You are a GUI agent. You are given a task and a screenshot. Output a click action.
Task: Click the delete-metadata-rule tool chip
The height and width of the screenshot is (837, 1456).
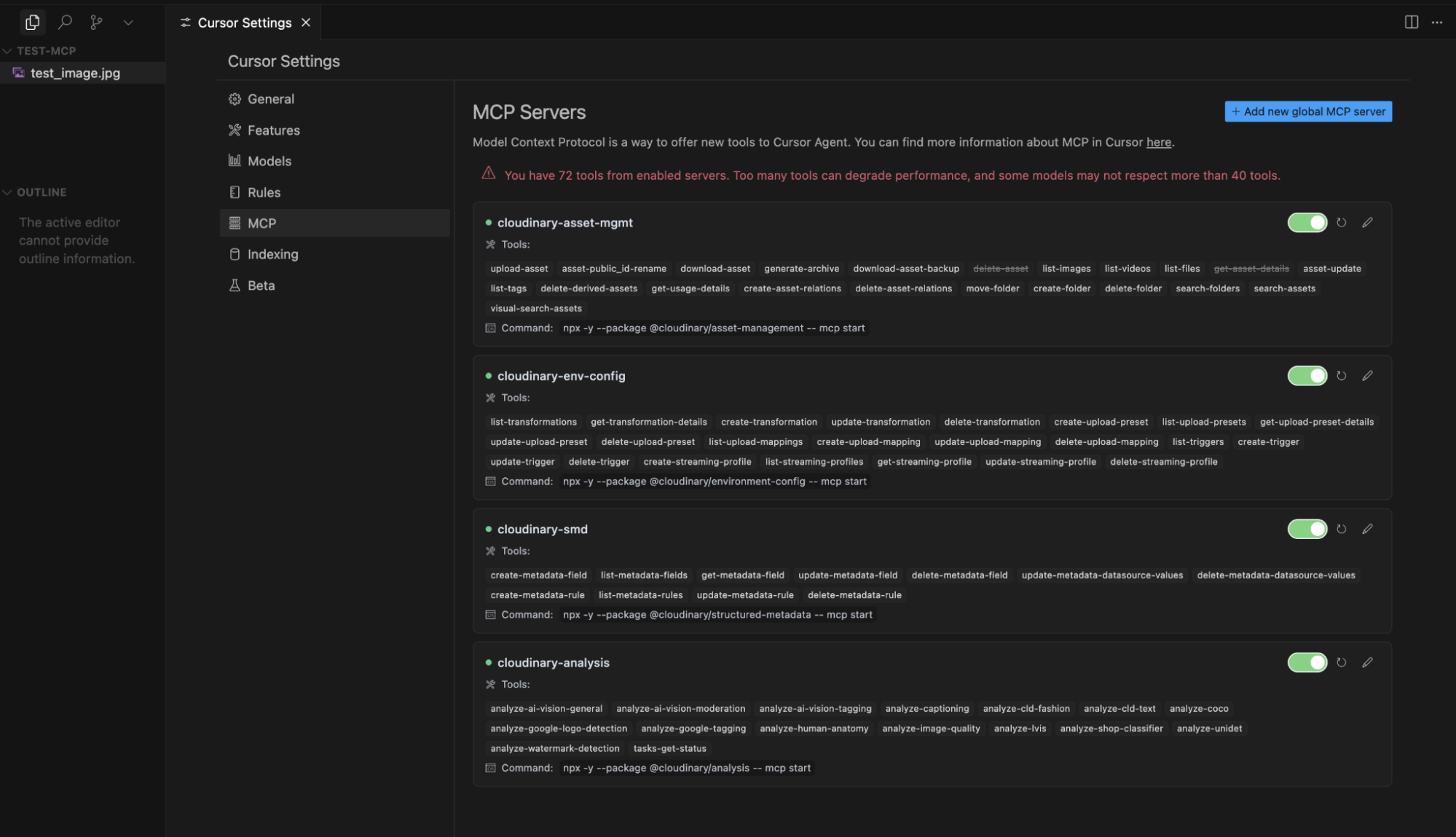click(854, 595)
